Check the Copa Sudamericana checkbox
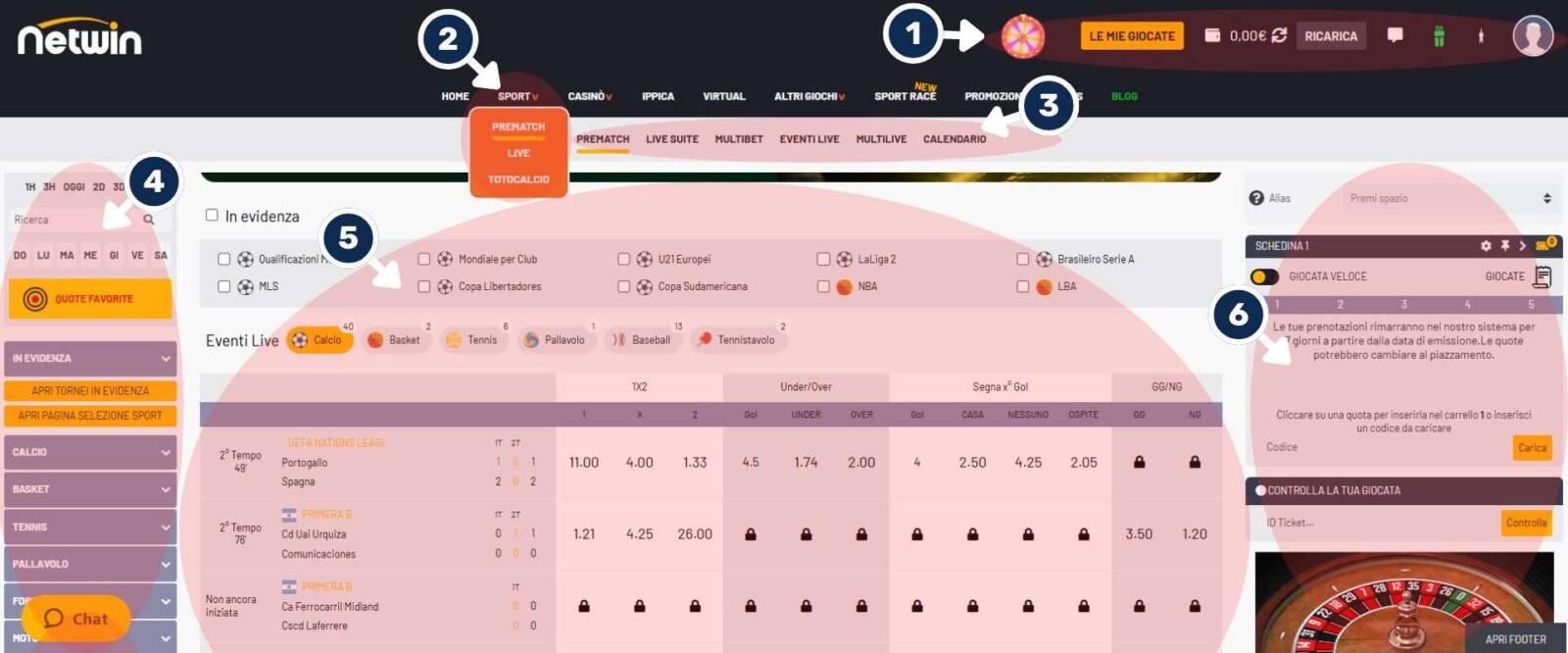This screenshot has height=653, width=1568. point(624,286)
